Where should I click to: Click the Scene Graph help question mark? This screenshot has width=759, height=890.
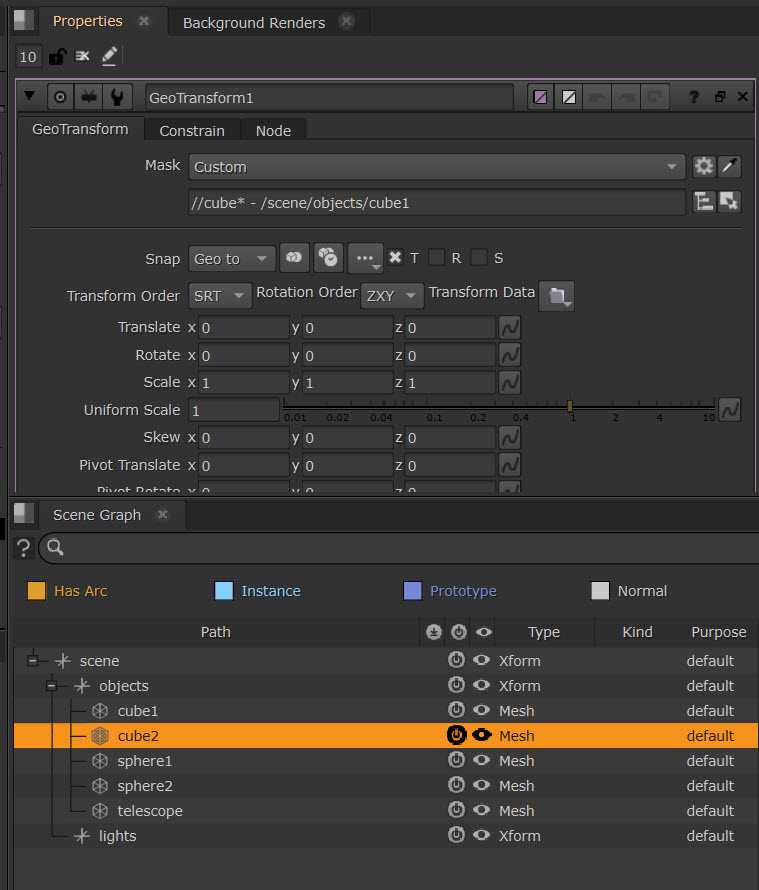[24, 548]
